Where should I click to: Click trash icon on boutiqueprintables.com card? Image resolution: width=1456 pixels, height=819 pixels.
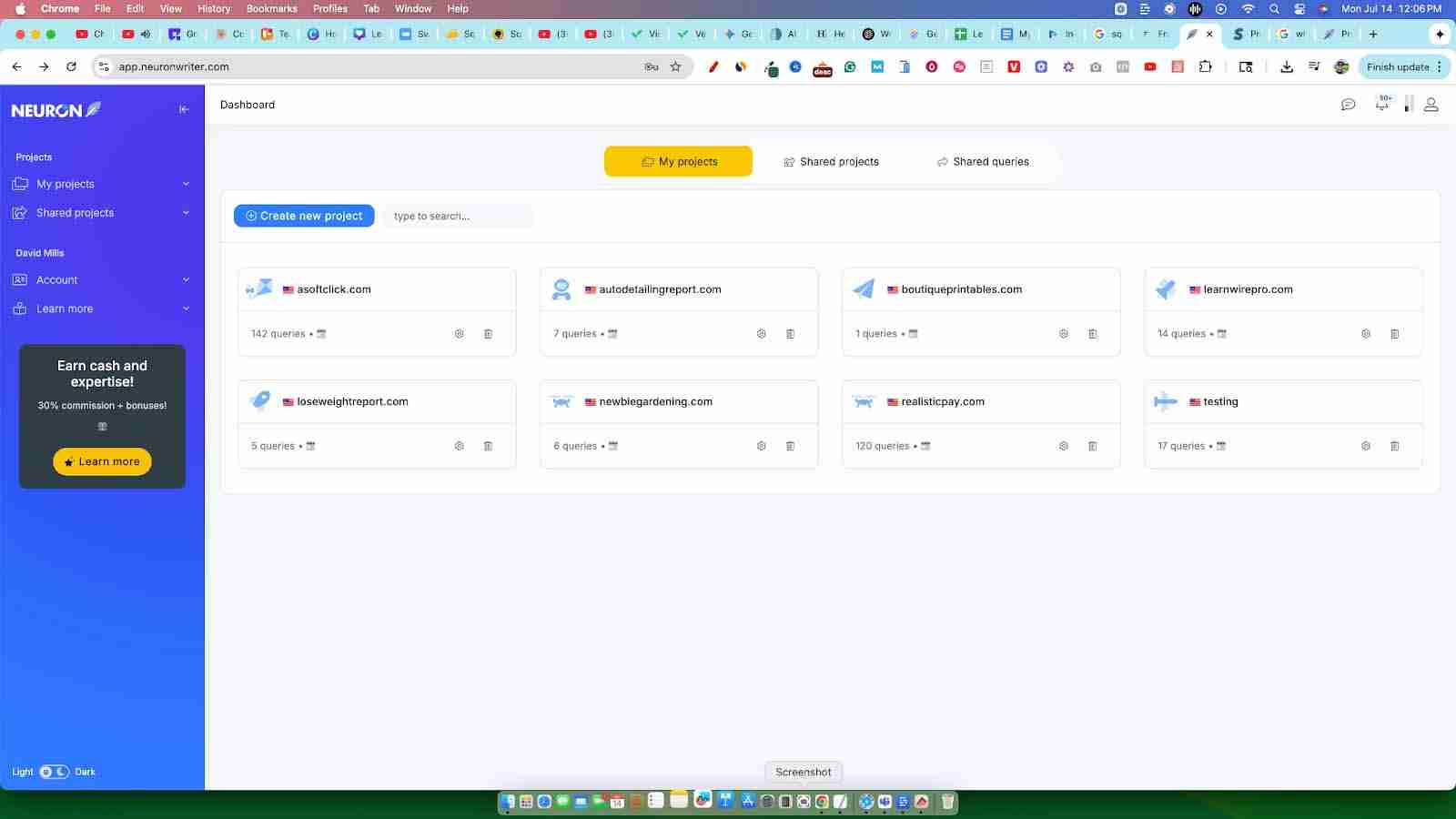pos(1092,334)
